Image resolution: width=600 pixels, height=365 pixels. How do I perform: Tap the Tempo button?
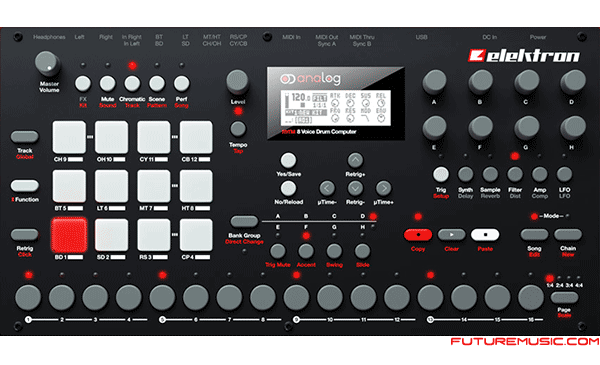tap(238, 129)
